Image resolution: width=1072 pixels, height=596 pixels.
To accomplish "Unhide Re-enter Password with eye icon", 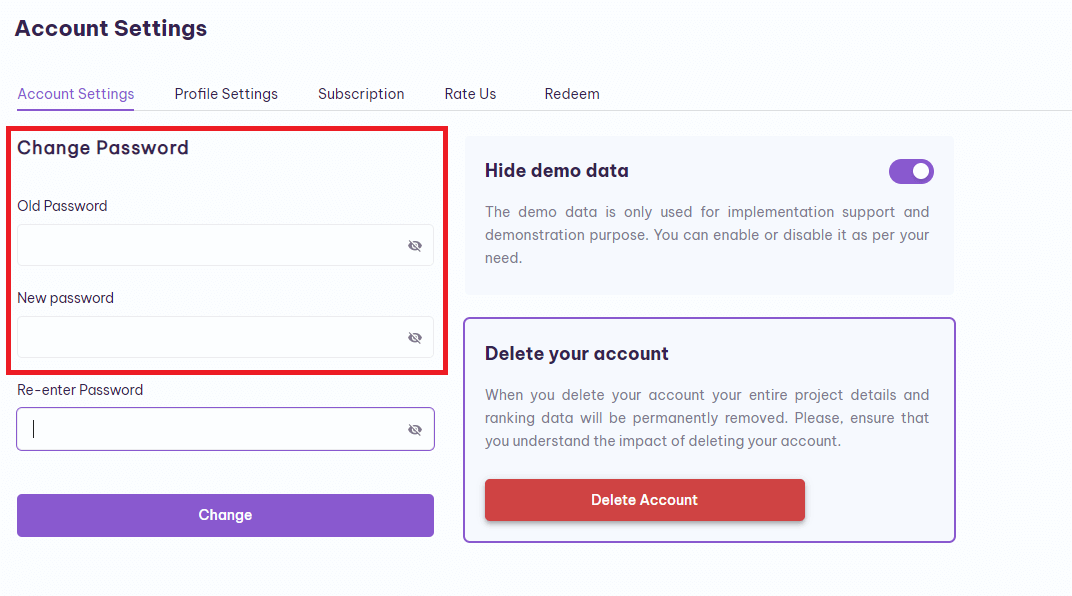I will (415, 429).
